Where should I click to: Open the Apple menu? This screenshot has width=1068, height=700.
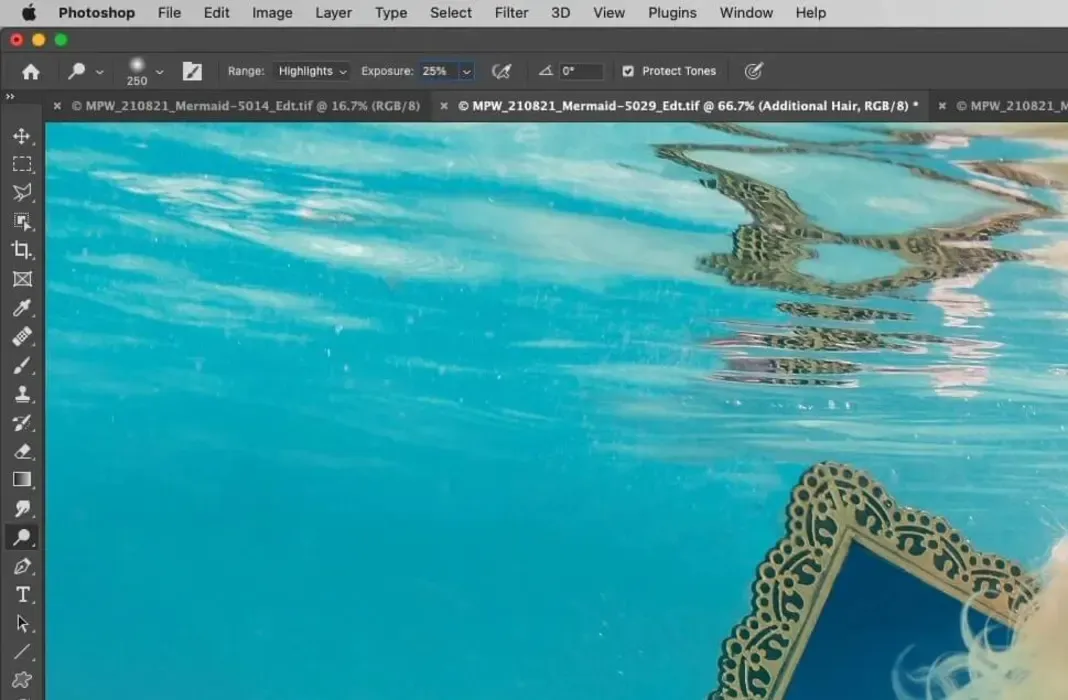[x=28, y=13]
